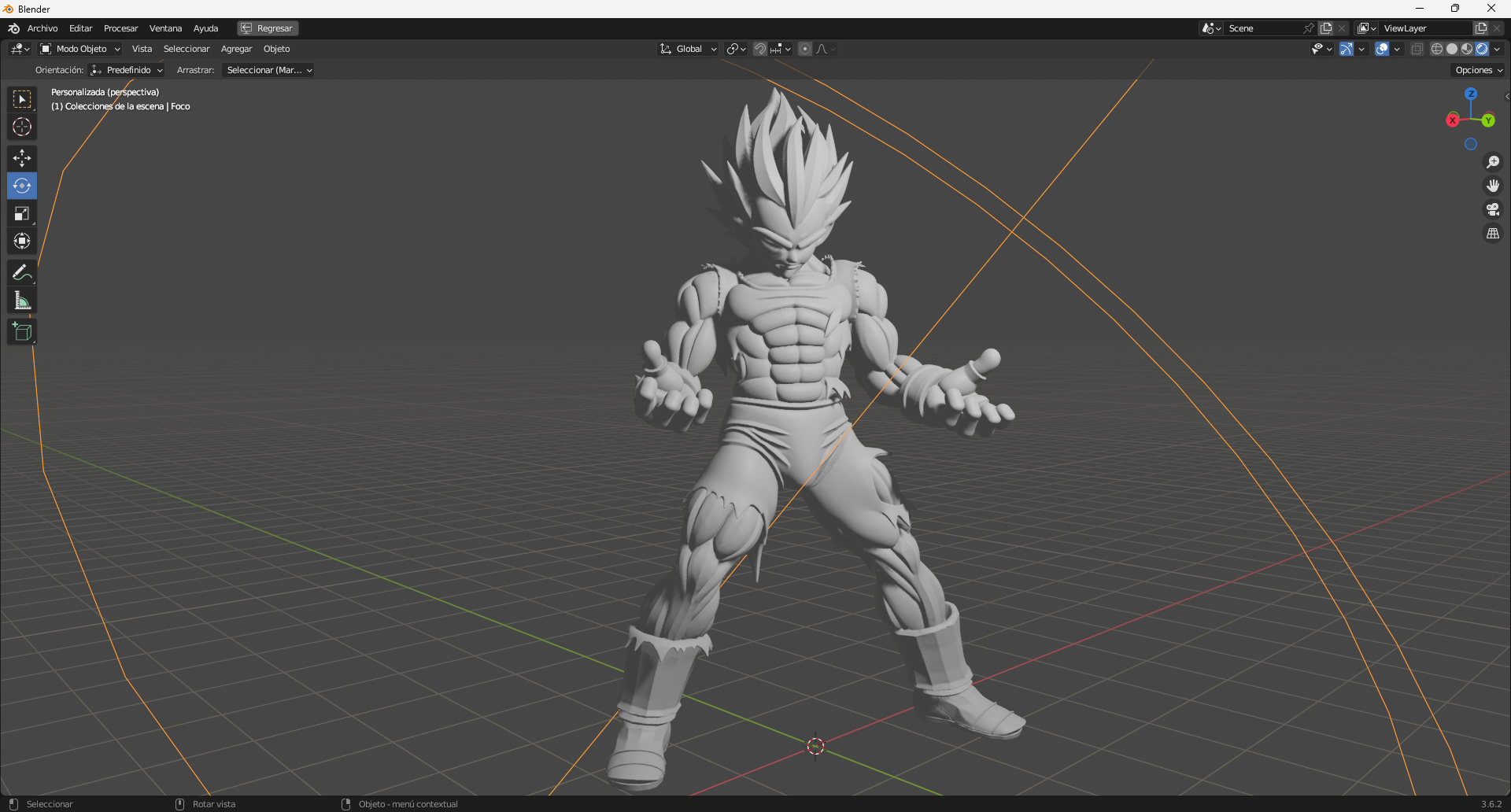Toggle X-ray mode in the viewport
Viewport: 1511px width, 812px height.
(1417, 48)
